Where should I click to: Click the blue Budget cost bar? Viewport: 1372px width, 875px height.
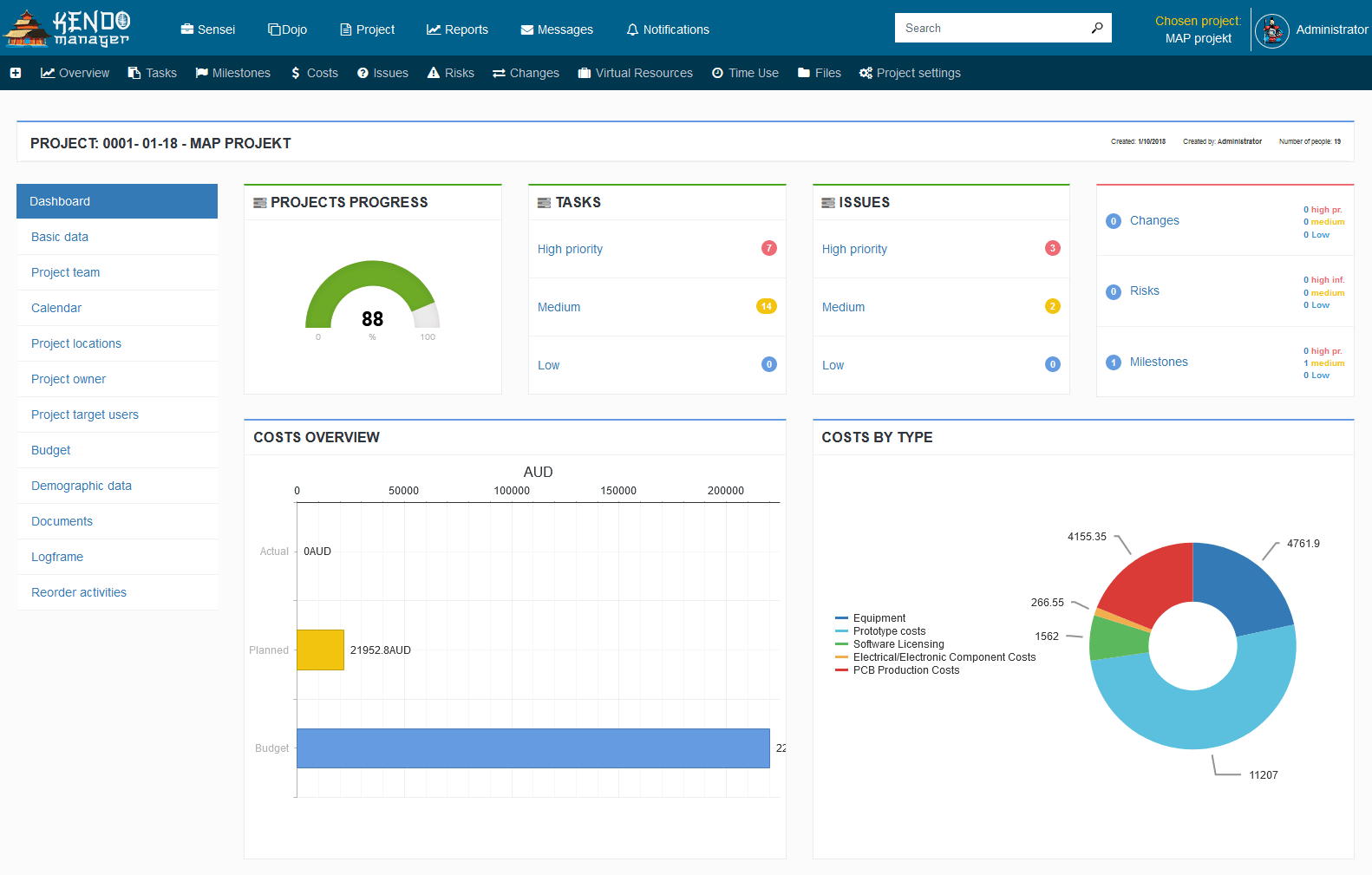(x=533, y=748)
